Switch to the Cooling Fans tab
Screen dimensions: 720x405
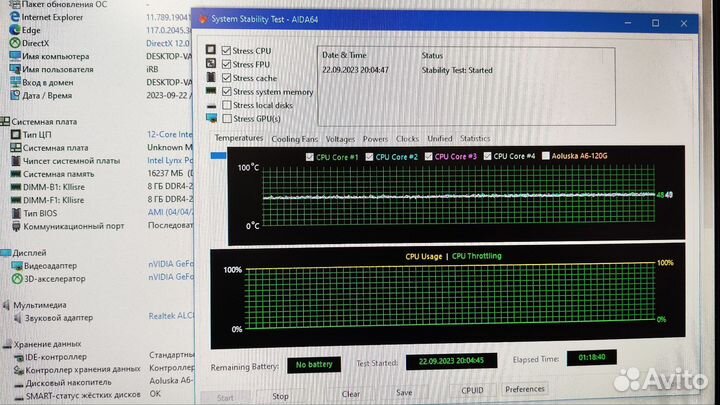[294, 139]
